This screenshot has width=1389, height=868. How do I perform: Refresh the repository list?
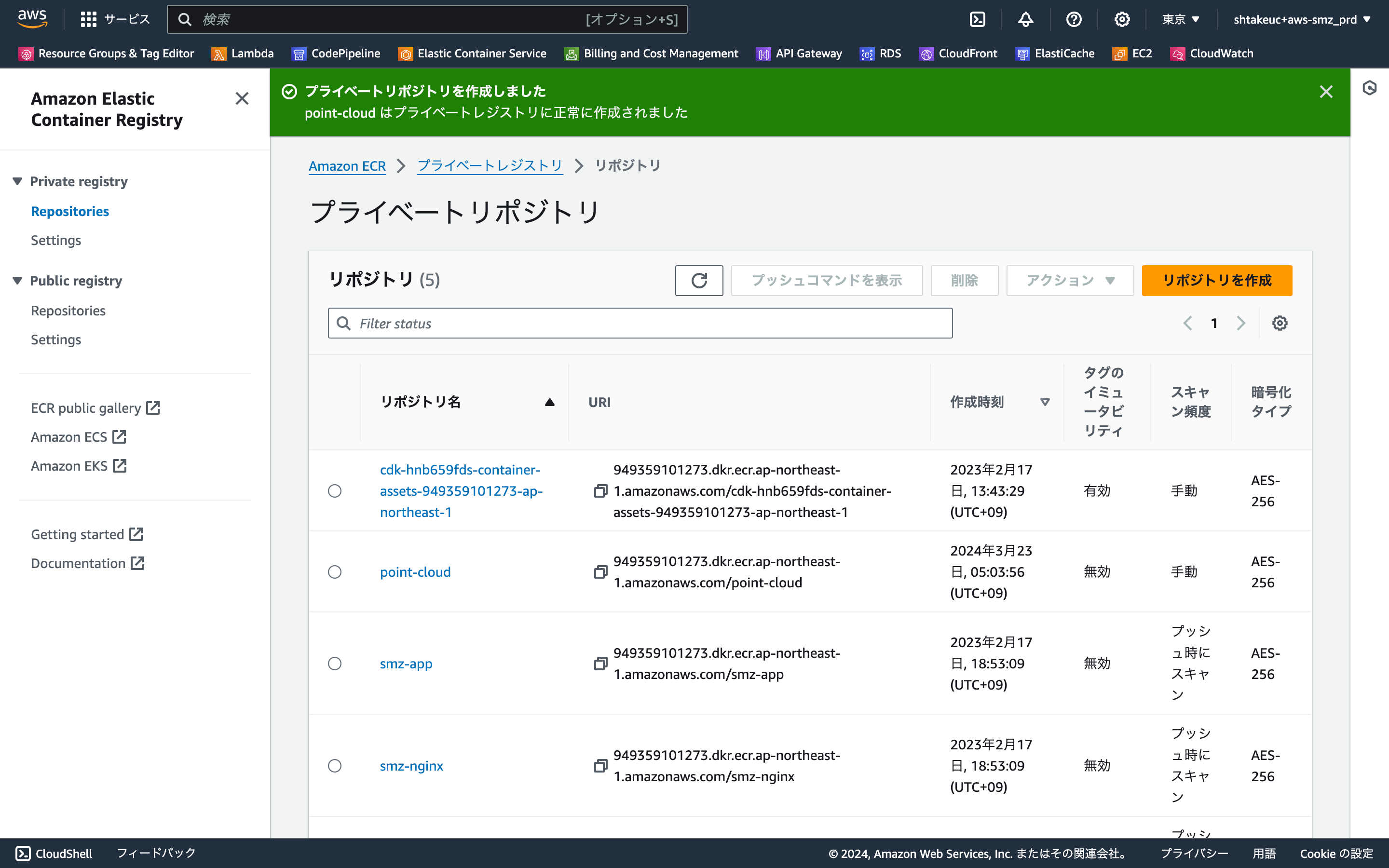(699, 280)
